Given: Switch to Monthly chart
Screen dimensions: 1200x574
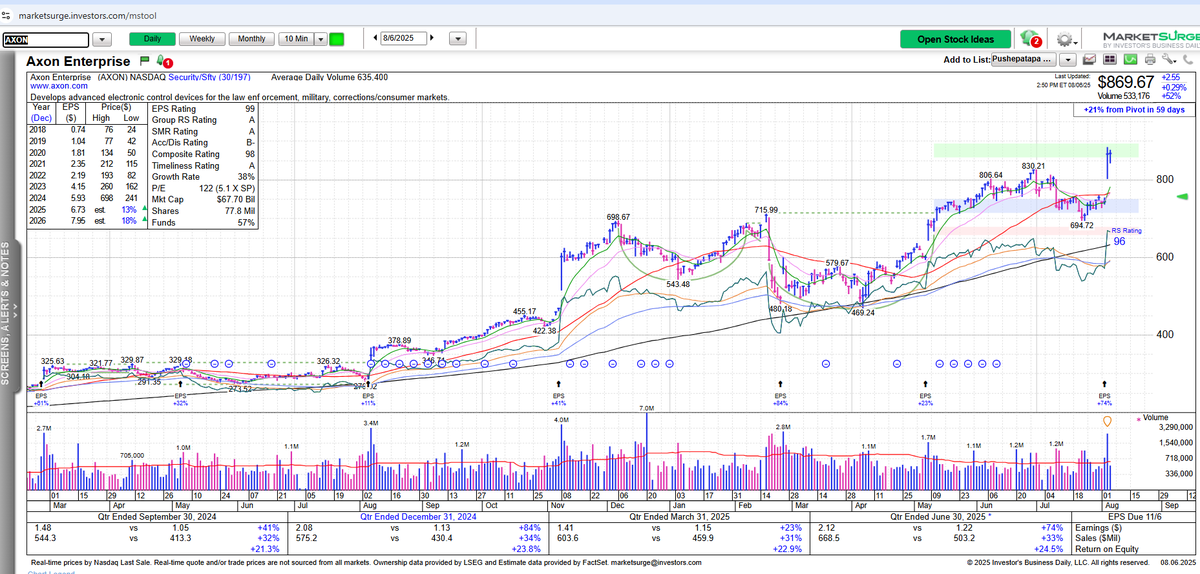Looking at the screenshot, I should (252, 39).
